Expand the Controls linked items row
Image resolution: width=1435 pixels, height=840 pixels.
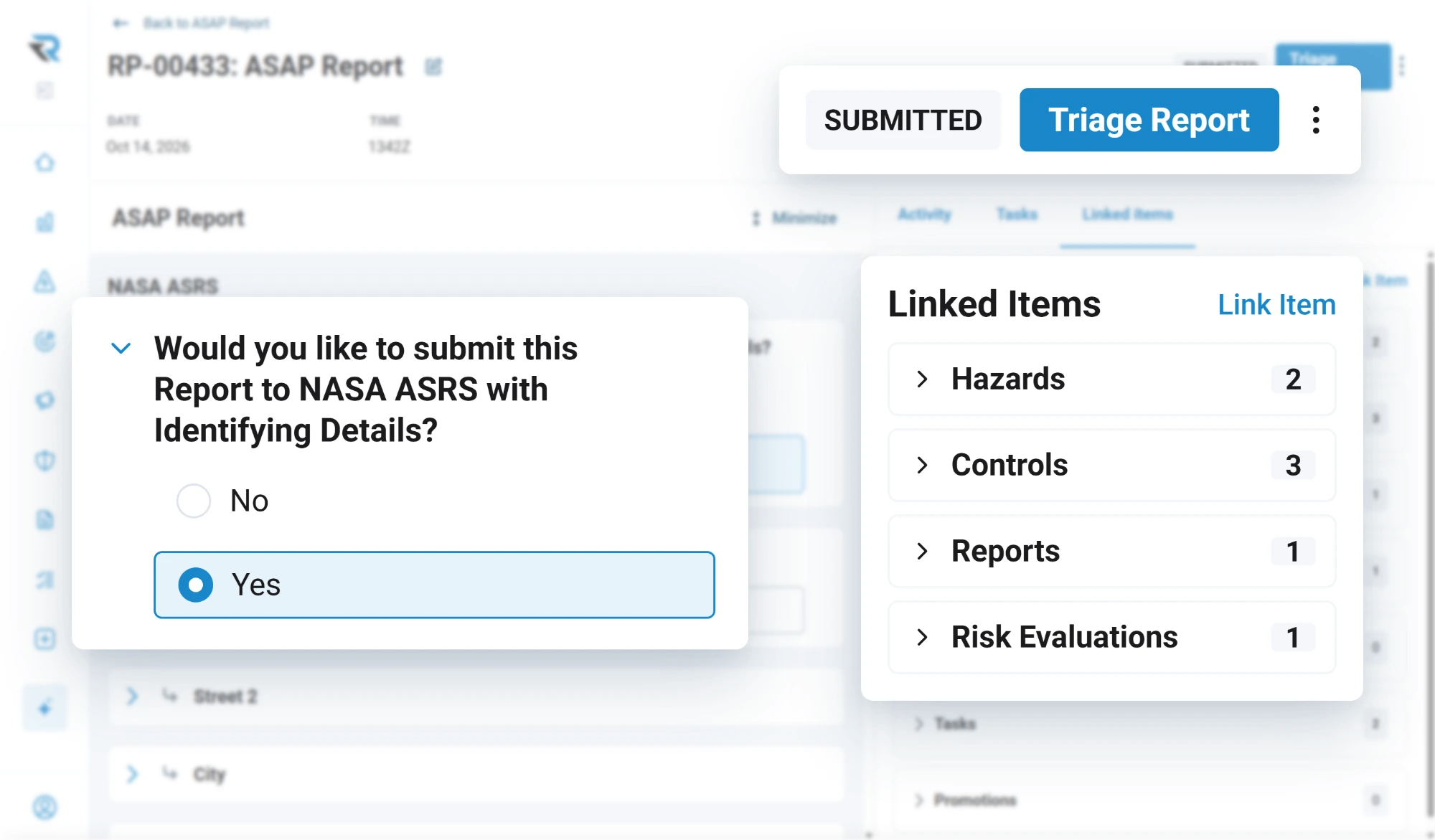click(x=1111, y=465)
